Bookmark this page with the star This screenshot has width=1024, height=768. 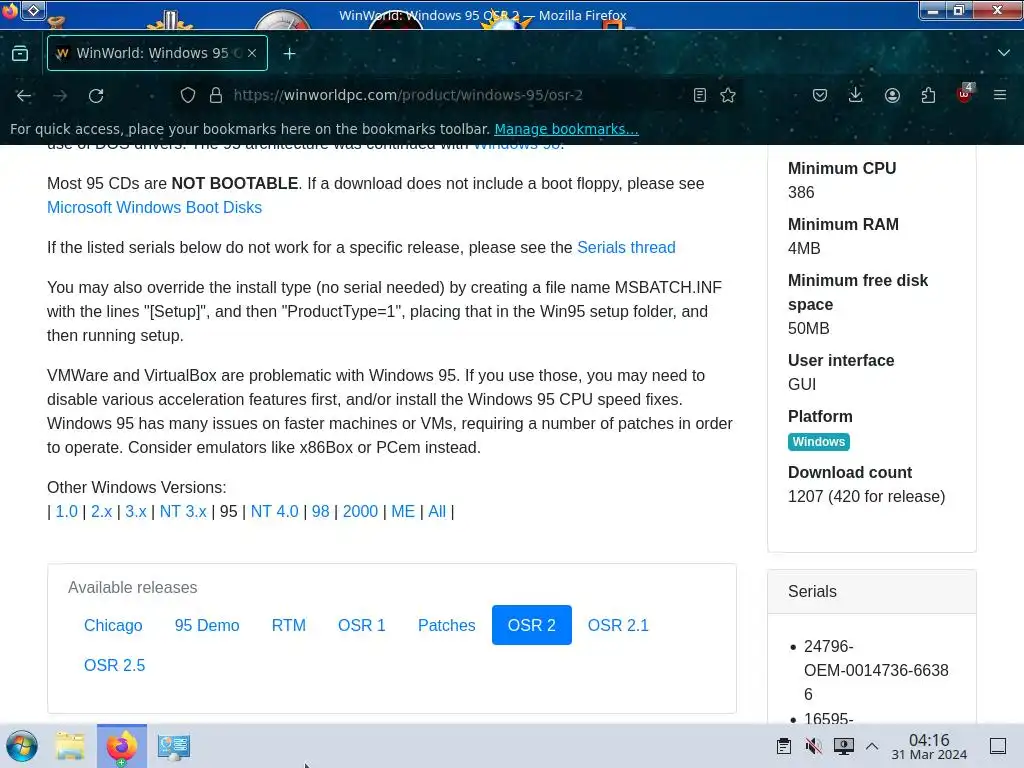click(728, 95)
